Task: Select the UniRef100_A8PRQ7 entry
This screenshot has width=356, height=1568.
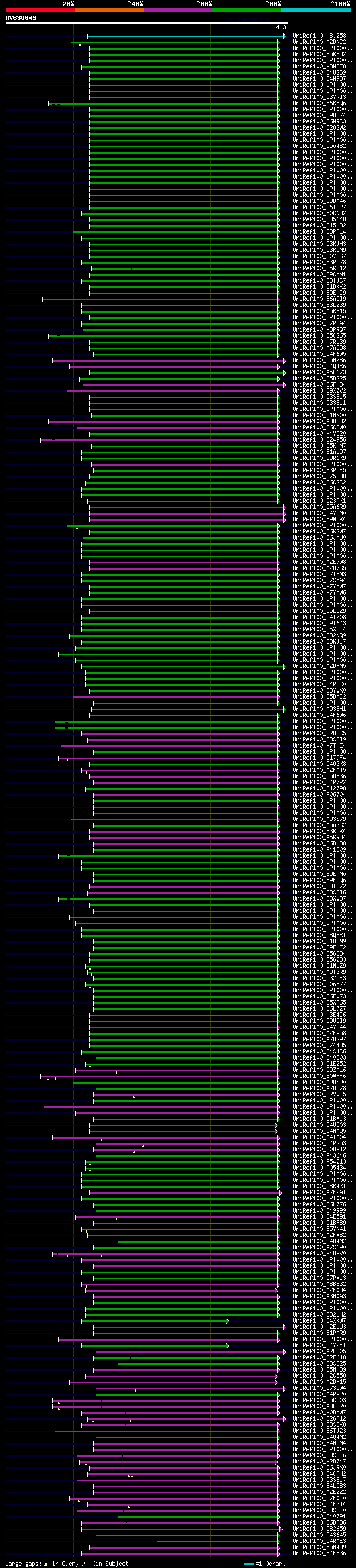Action: coord(319,330)
